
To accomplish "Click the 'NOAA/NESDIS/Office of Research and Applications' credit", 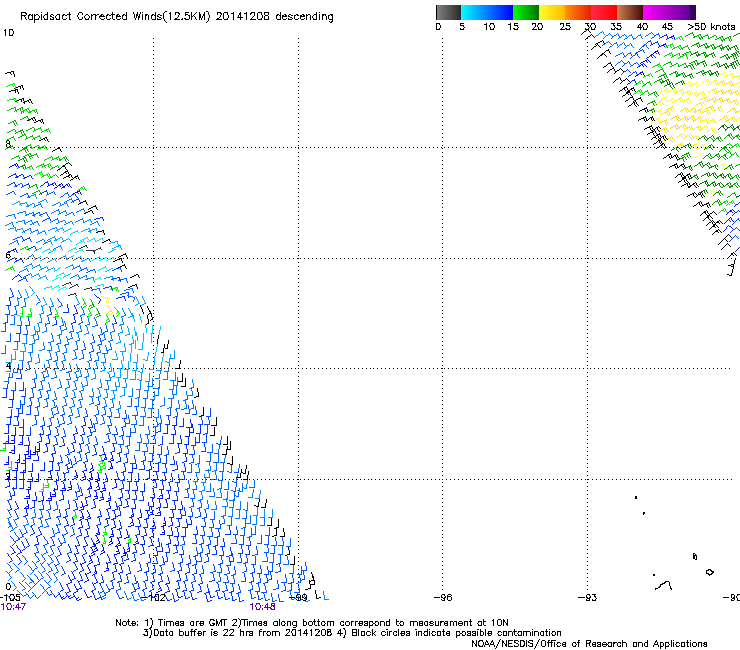I will [x=589, y=644].
